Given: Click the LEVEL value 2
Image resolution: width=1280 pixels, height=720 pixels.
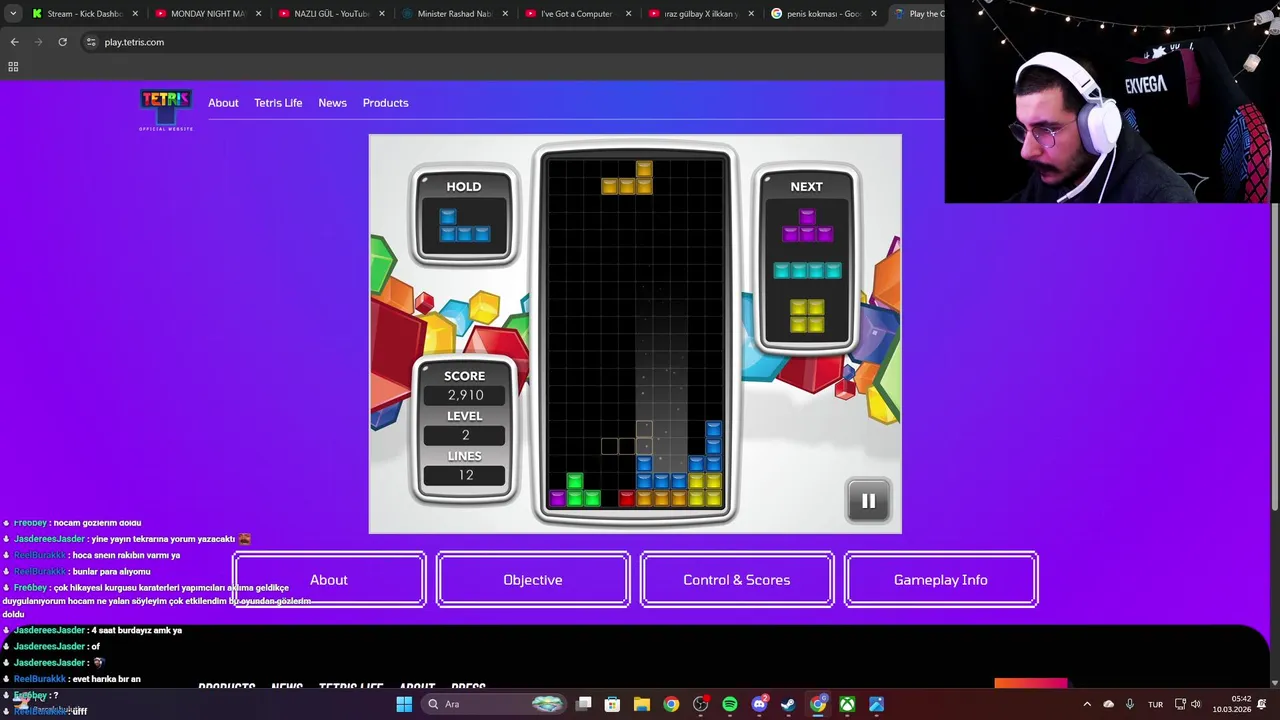Looking at the screenshot, I should (465, 435).
